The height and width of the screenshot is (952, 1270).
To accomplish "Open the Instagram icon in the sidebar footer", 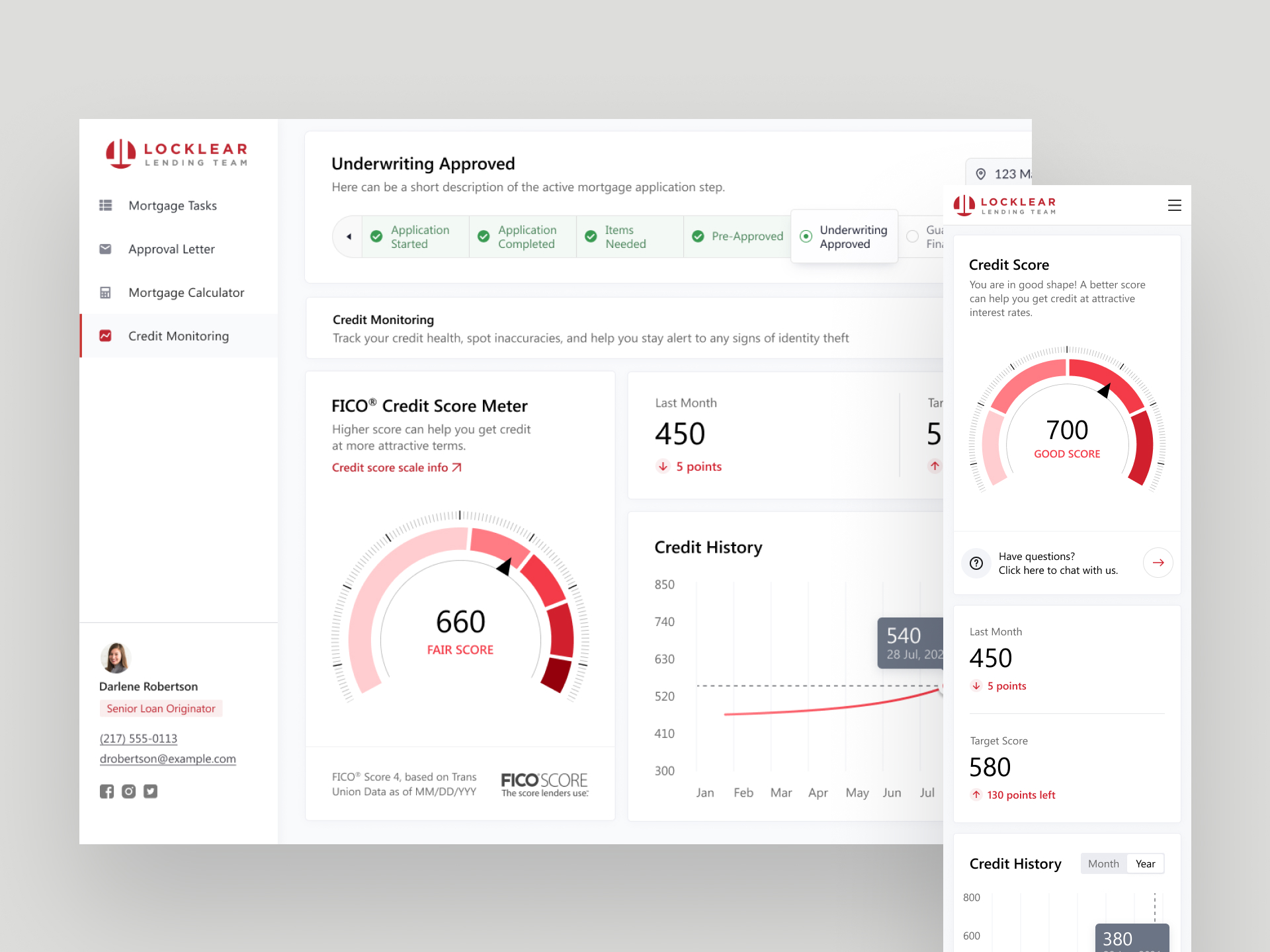I will pyautogui.click(x=128, y=791).
